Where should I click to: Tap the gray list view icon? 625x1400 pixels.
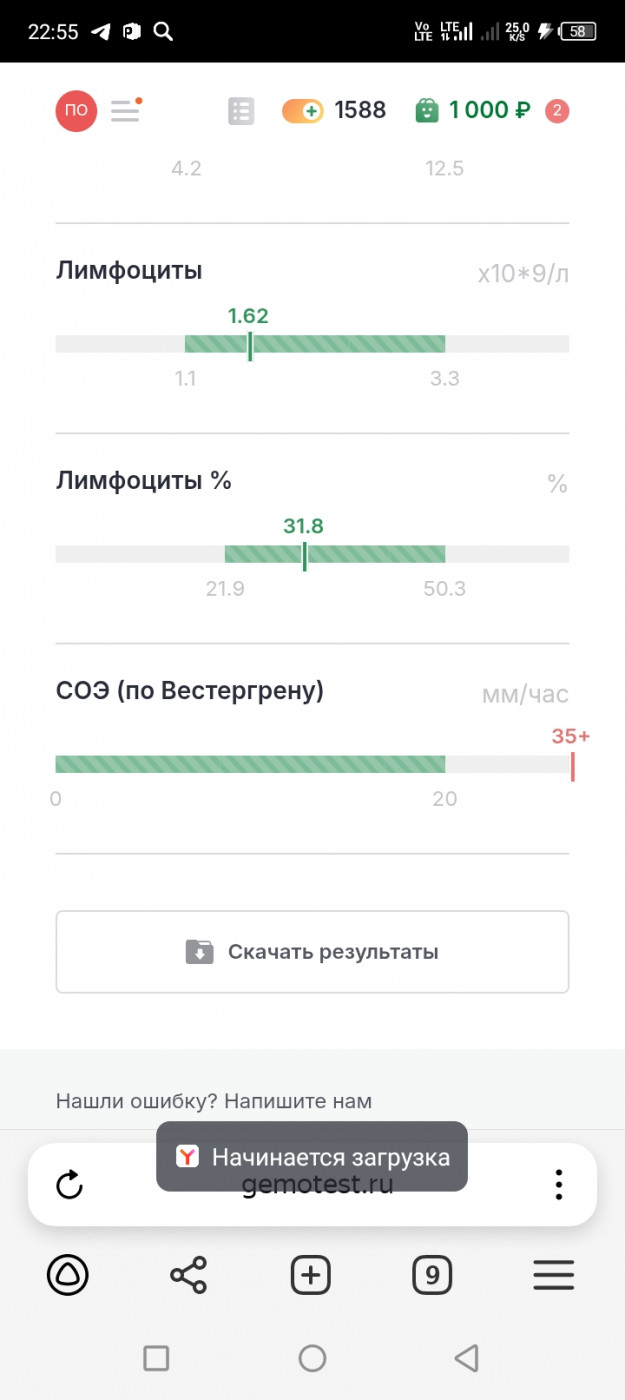[241, 111]
